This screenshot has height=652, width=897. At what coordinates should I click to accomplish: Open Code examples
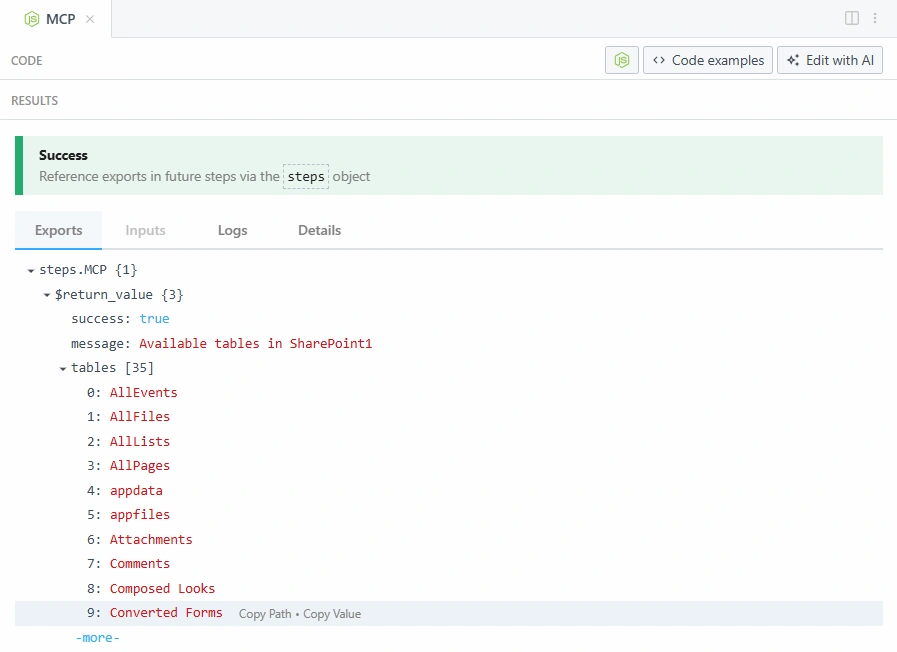click(708, 60)
